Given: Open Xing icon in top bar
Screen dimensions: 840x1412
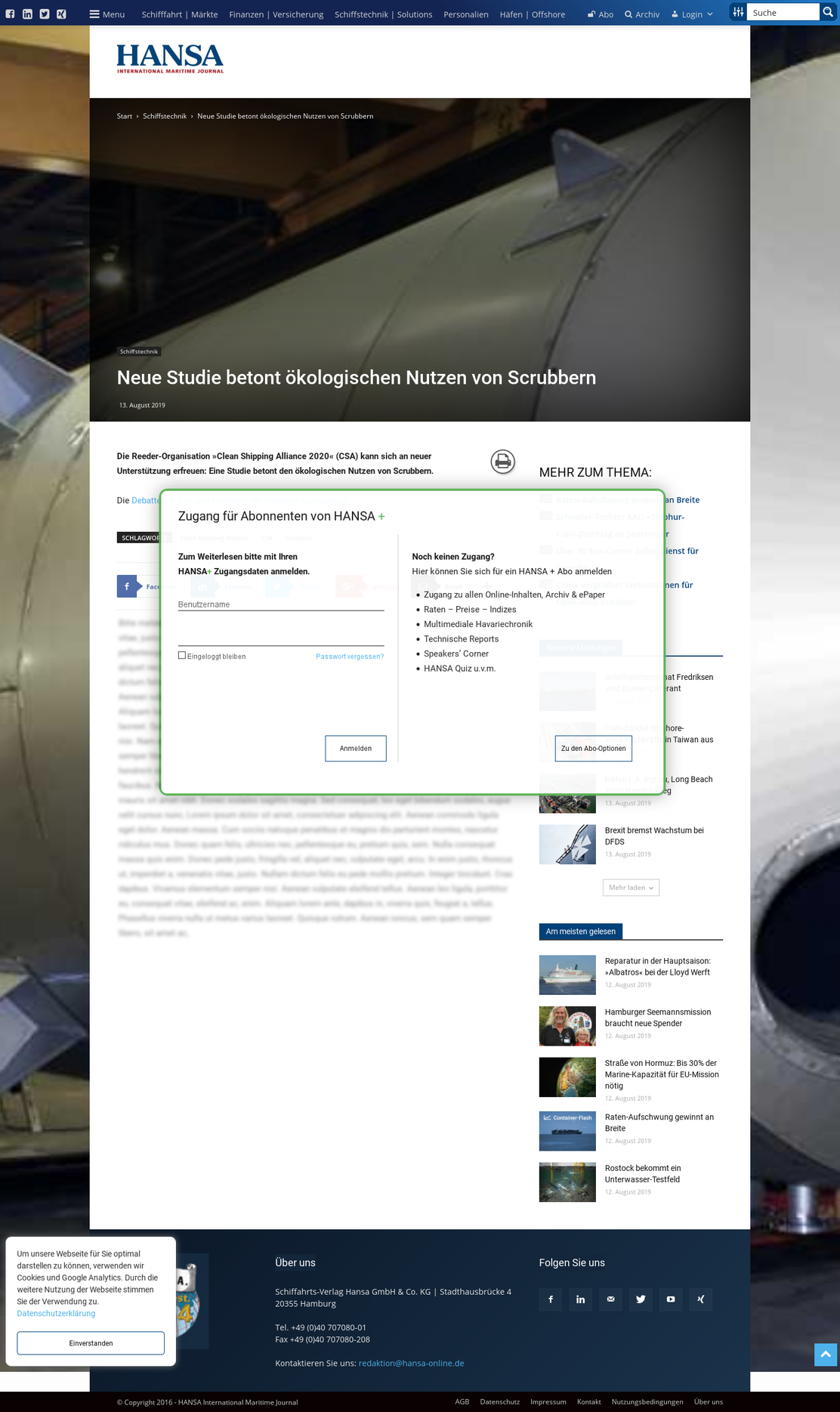Looking at the screenshot, I should pos(61,14).
